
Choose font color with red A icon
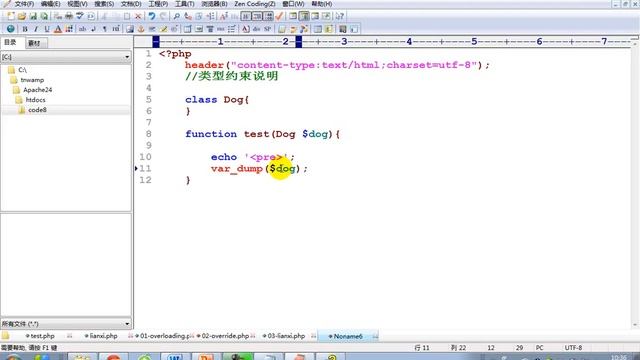point(58,29)
